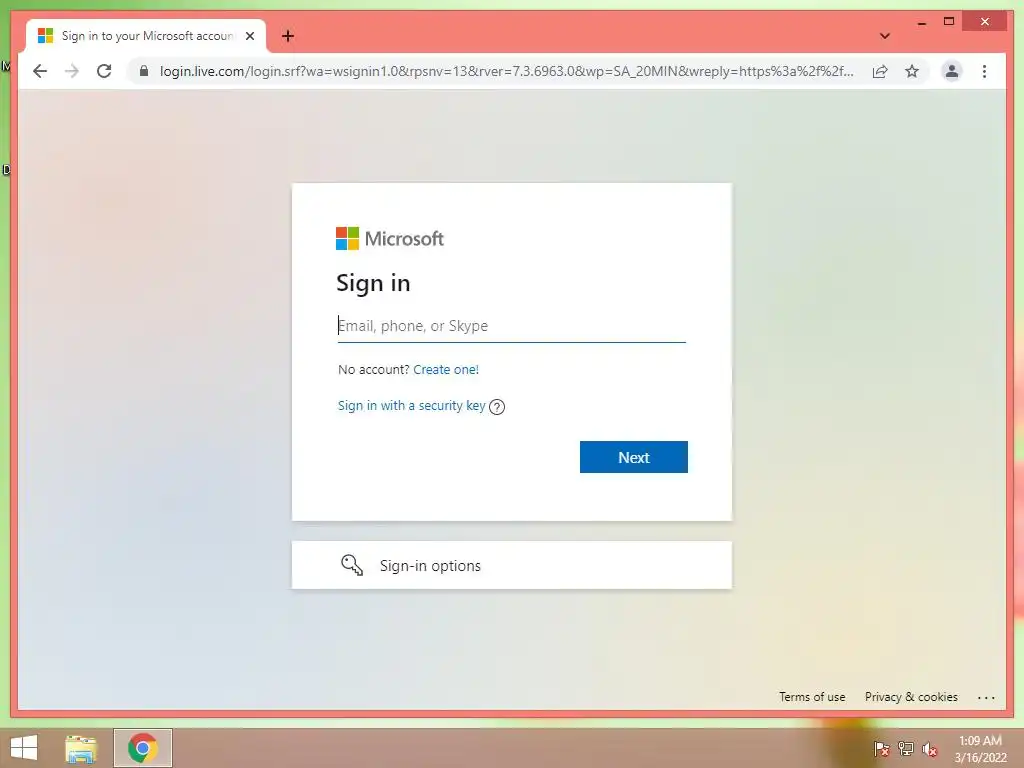Screen dimensions: 1024x768
Task: Open the Chrome profile avatar
Action: pyautogui.click(x=952, y=71)
